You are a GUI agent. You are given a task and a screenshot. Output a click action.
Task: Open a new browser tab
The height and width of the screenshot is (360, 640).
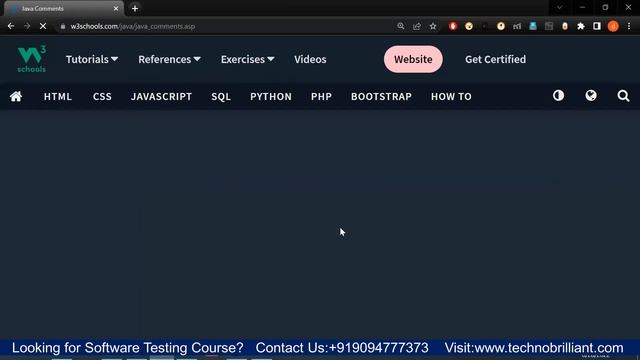135,8
